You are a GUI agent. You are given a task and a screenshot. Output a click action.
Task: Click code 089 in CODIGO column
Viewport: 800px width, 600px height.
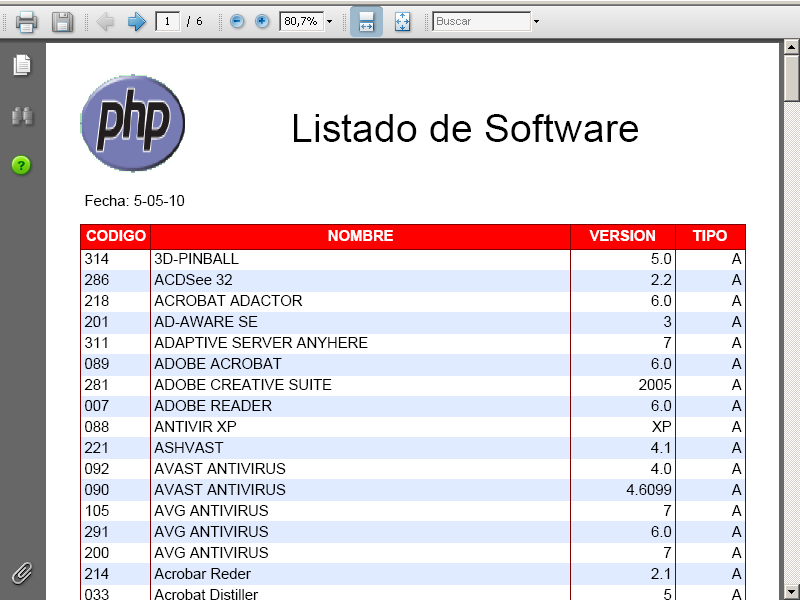96,364
